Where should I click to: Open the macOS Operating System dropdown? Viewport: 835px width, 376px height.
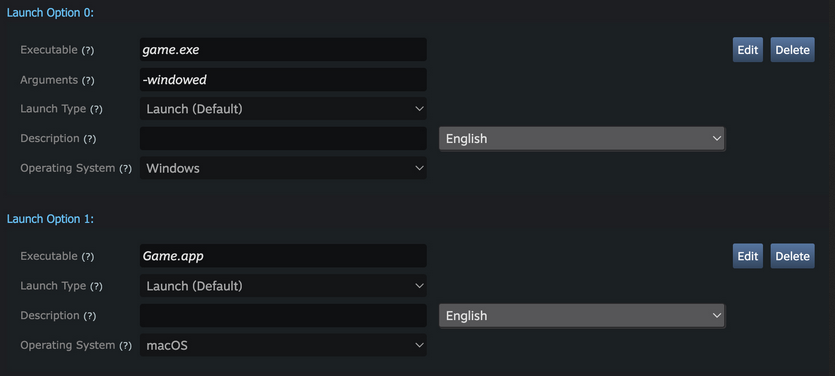point(283,346)
